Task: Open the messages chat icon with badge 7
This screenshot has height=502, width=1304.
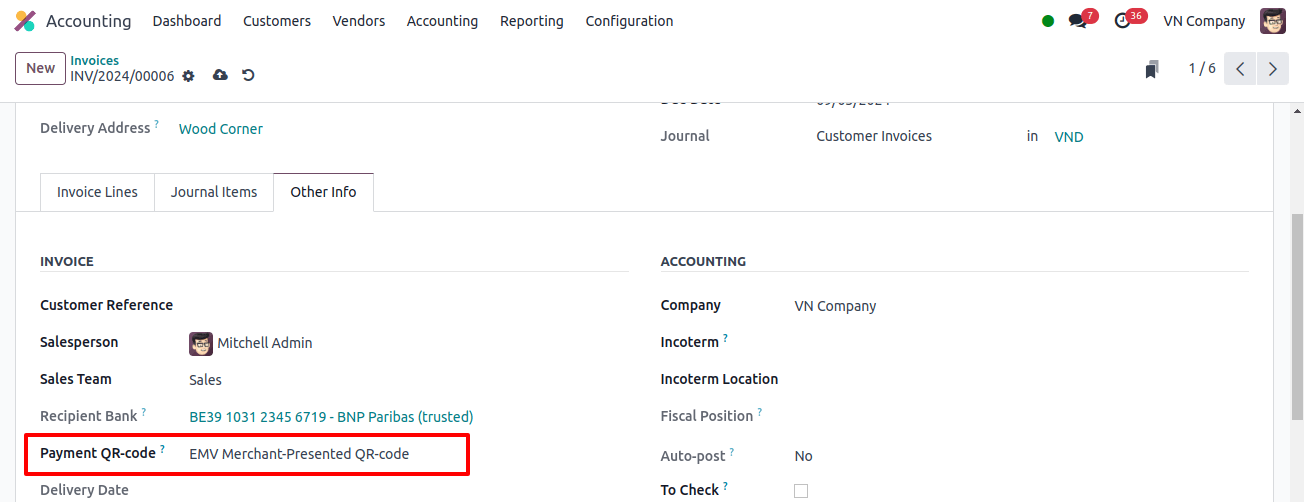Action: point(1077,21)
